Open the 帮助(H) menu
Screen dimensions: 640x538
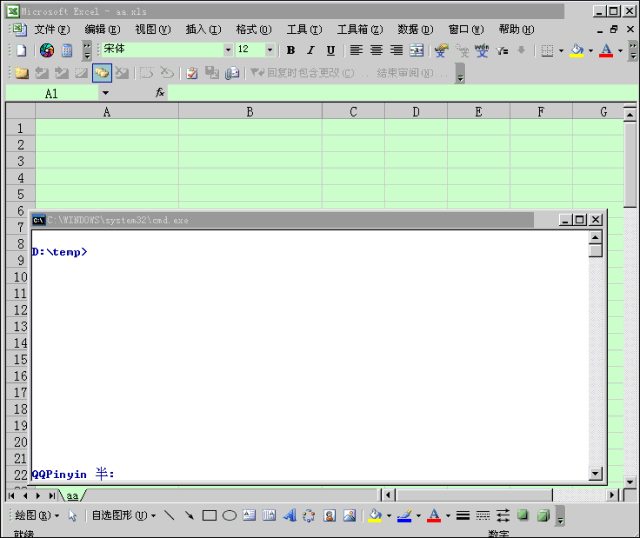click(516, 29)
